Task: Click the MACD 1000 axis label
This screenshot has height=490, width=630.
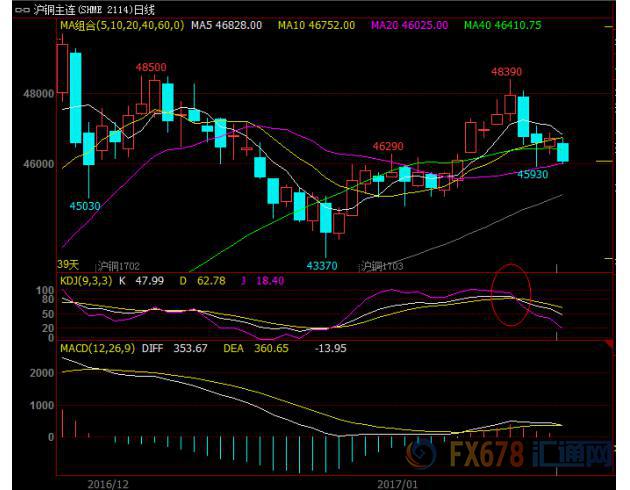Action: coord(42,406)
